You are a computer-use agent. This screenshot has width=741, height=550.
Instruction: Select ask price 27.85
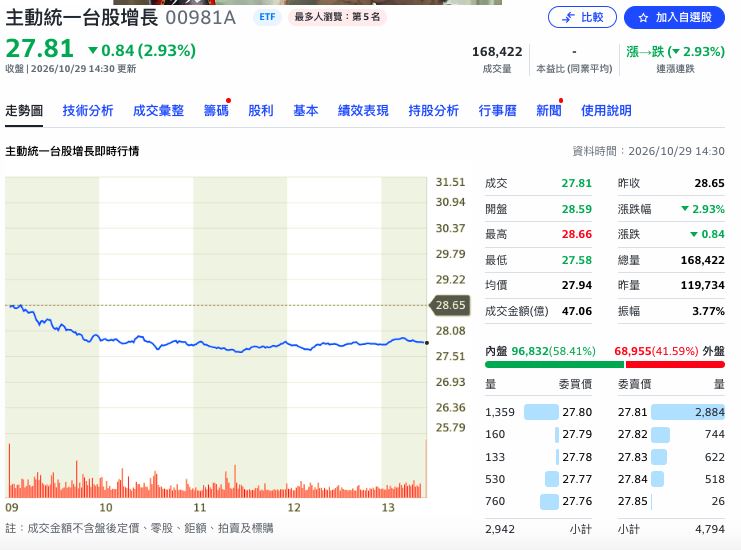click(632, 501)
